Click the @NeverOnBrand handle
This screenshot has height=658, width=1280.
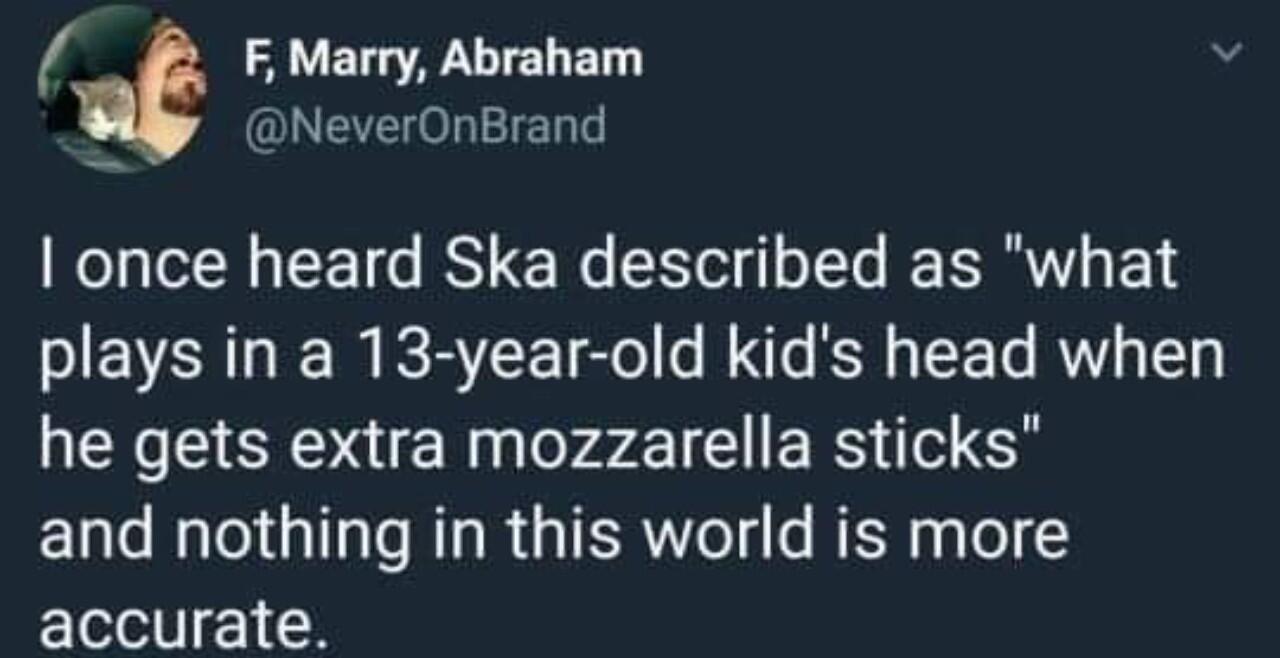(x=425, y=126)
